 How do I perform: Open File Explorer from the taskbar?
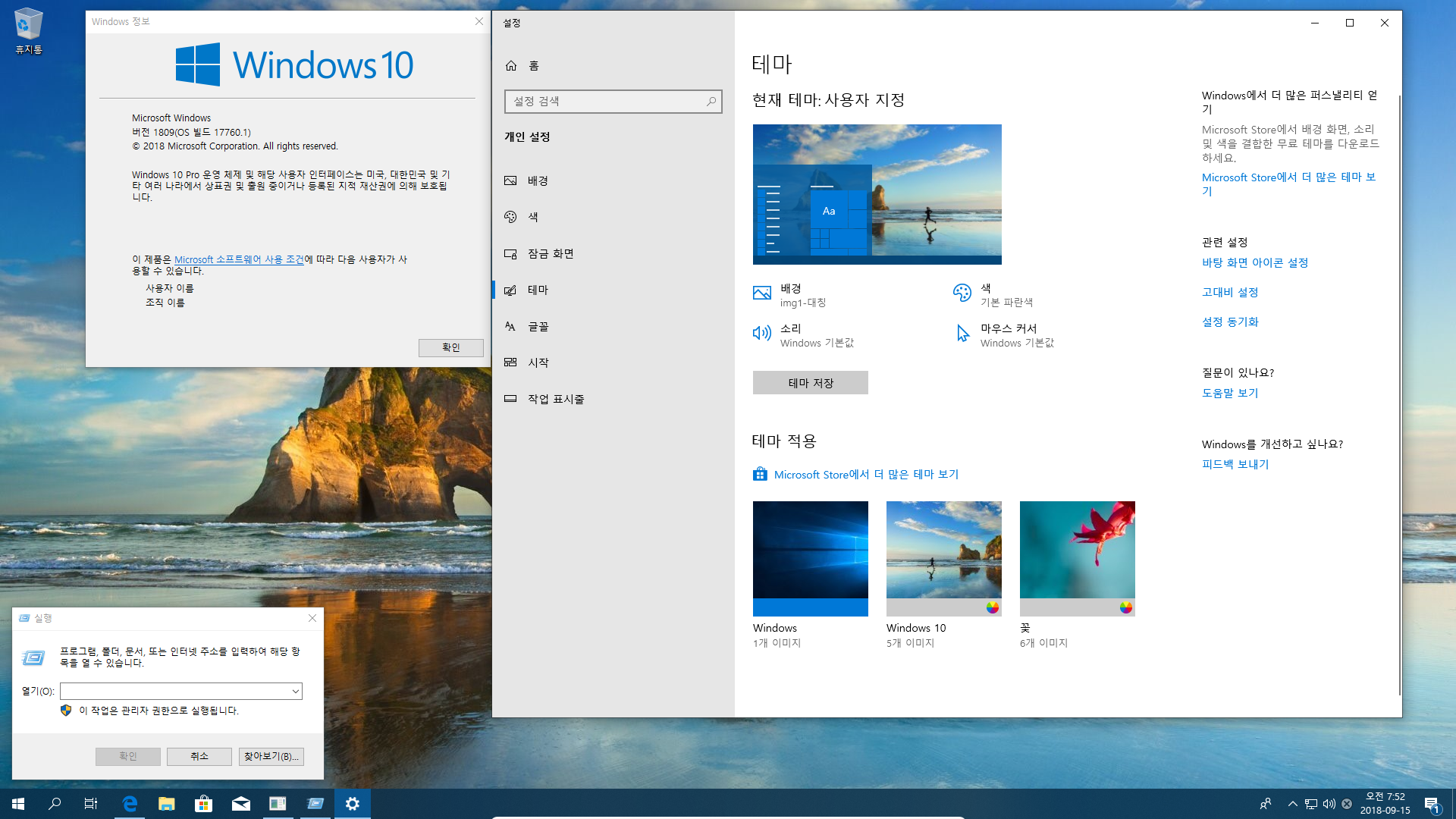pos(167,804)
